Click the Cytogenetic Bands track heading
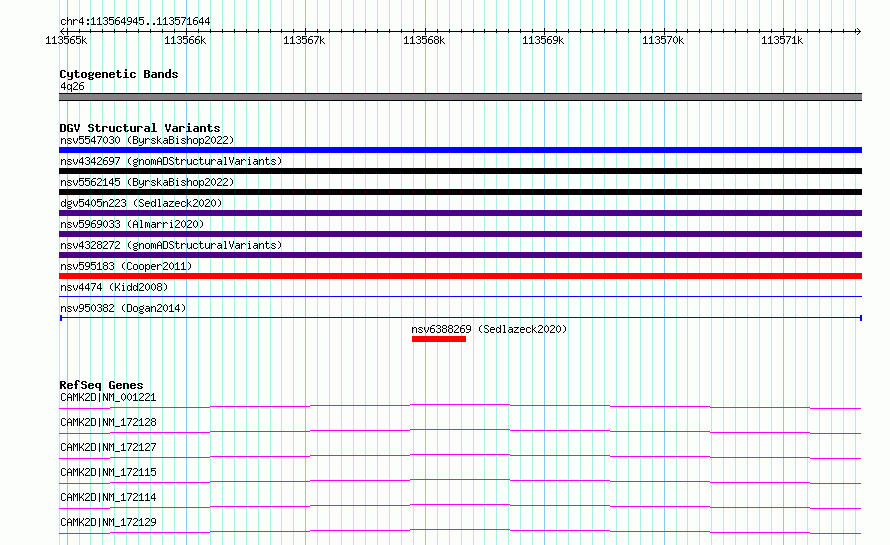This screenshot has width=890, height=545. 119,74
